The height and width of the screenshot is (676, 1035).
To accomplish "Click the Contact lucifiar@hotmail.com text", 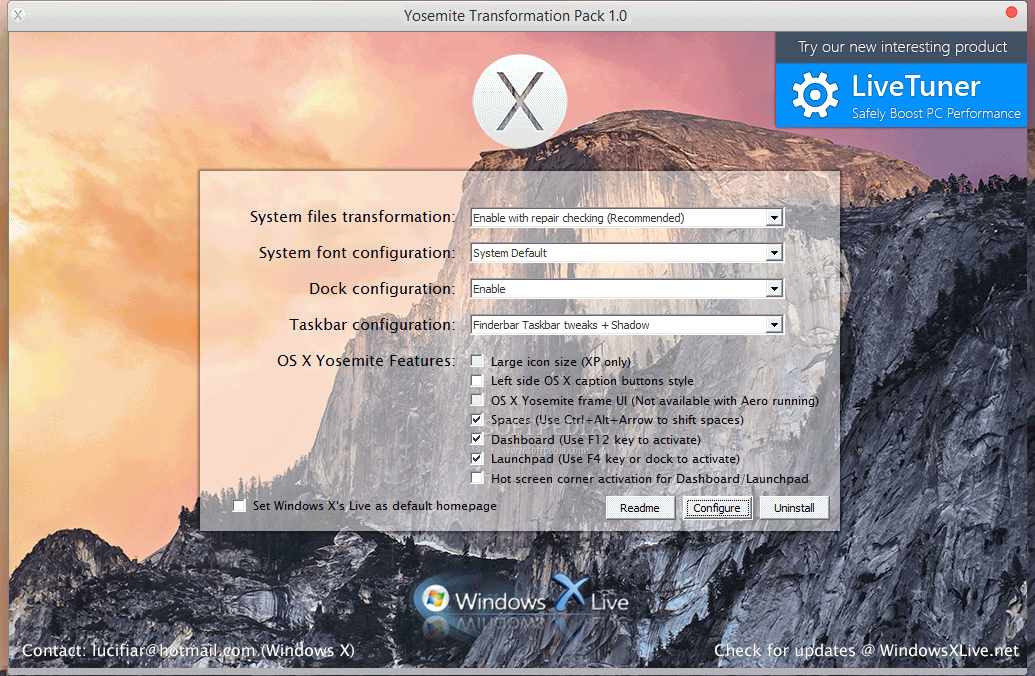I will pyautogui.click(x=188, y=650).
